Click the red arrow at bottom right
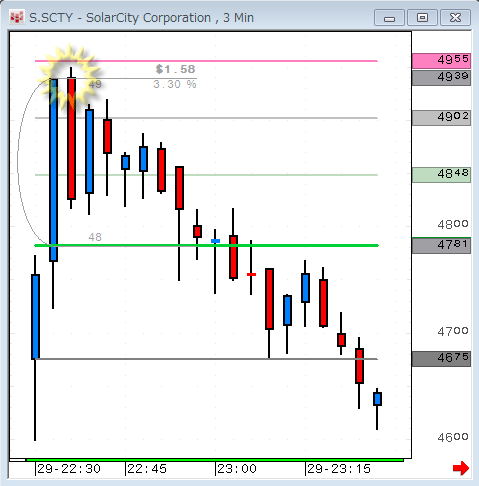Image resolution: width=479 pixels, height=486 pixels. coord(461,468)
